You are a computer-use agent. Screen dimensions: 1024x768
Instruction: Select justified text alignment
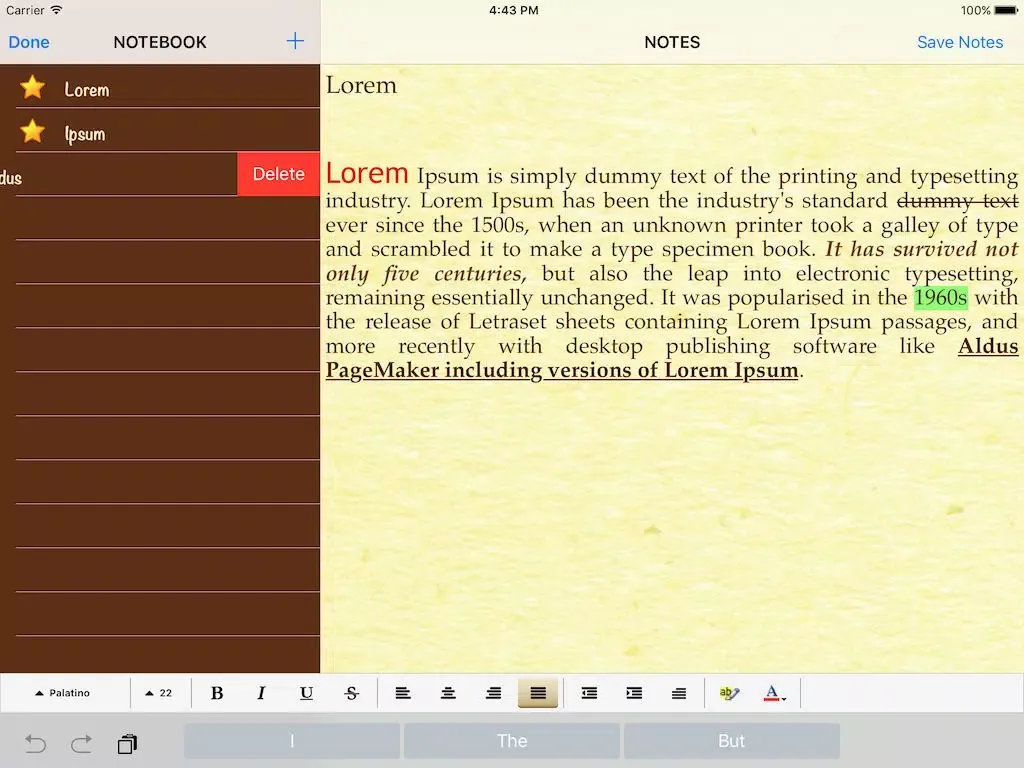pyautogui.click(x=538, y=693)
